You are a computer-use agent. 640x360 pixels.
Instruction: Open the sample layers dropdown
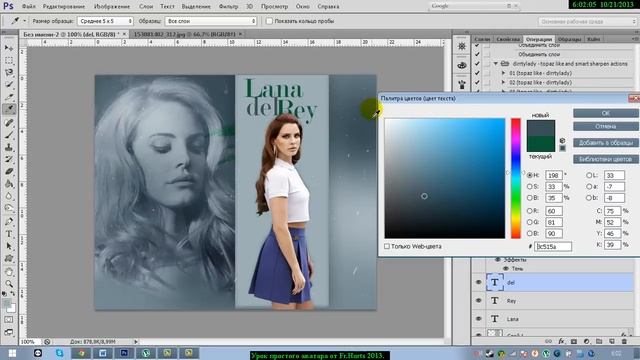211,21
